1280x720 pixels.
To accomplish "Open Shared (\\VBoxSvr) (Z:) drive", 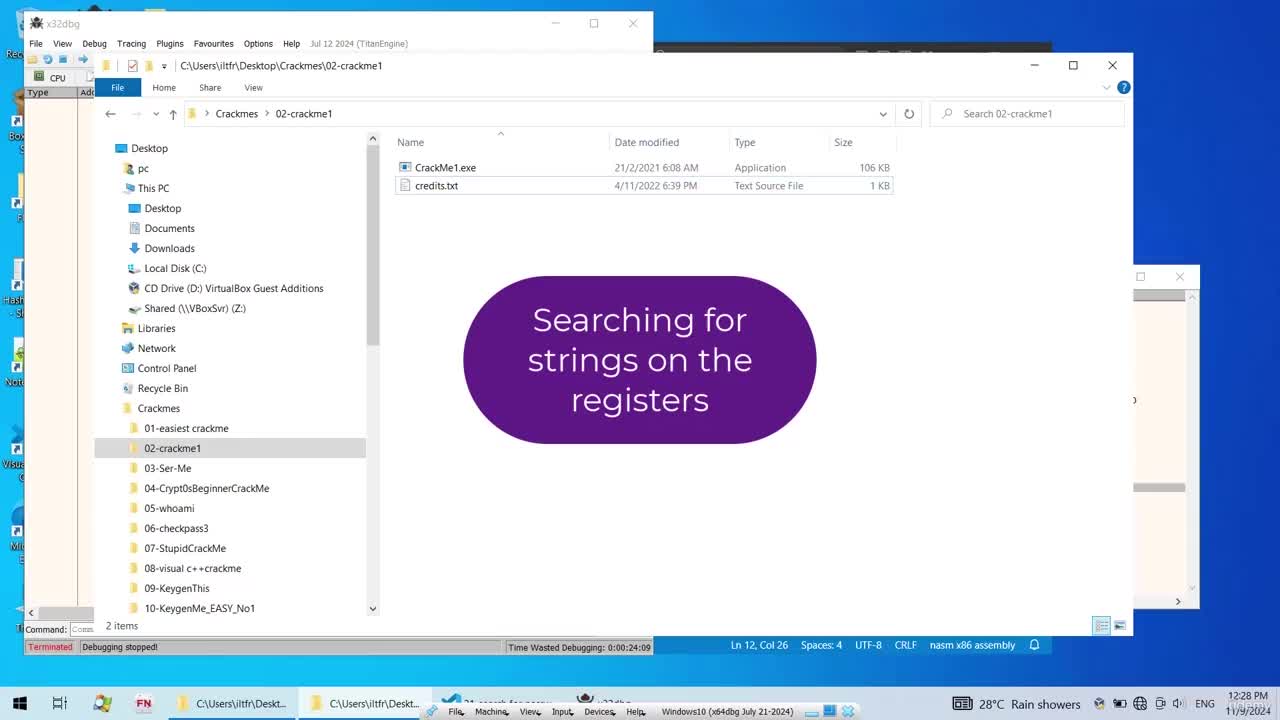I will [x=194, y=308].
